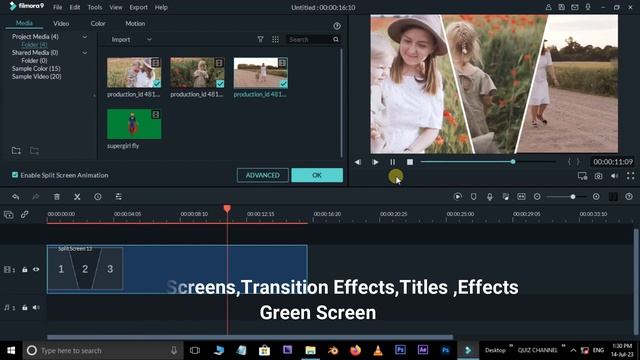Toggle lock on video track 1
The image size is (640, 360).
(x=25, y=269)
